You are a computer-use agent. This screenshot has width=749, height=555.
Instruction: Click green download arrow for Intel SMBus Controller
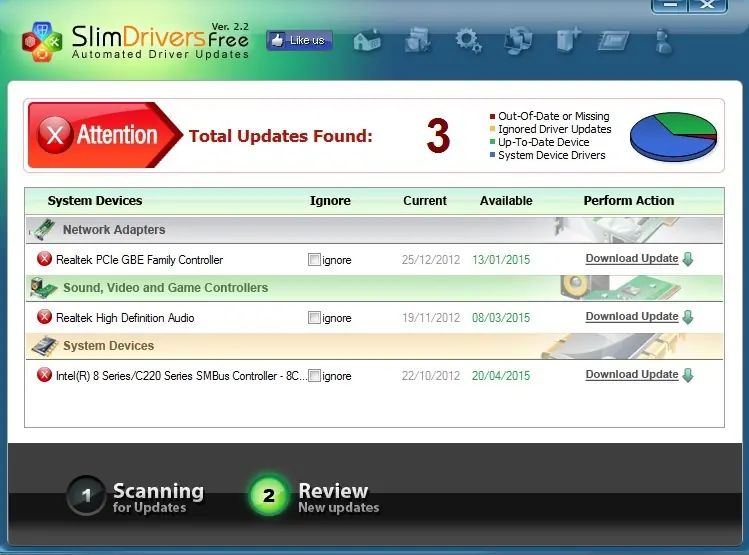pos(688,375)
